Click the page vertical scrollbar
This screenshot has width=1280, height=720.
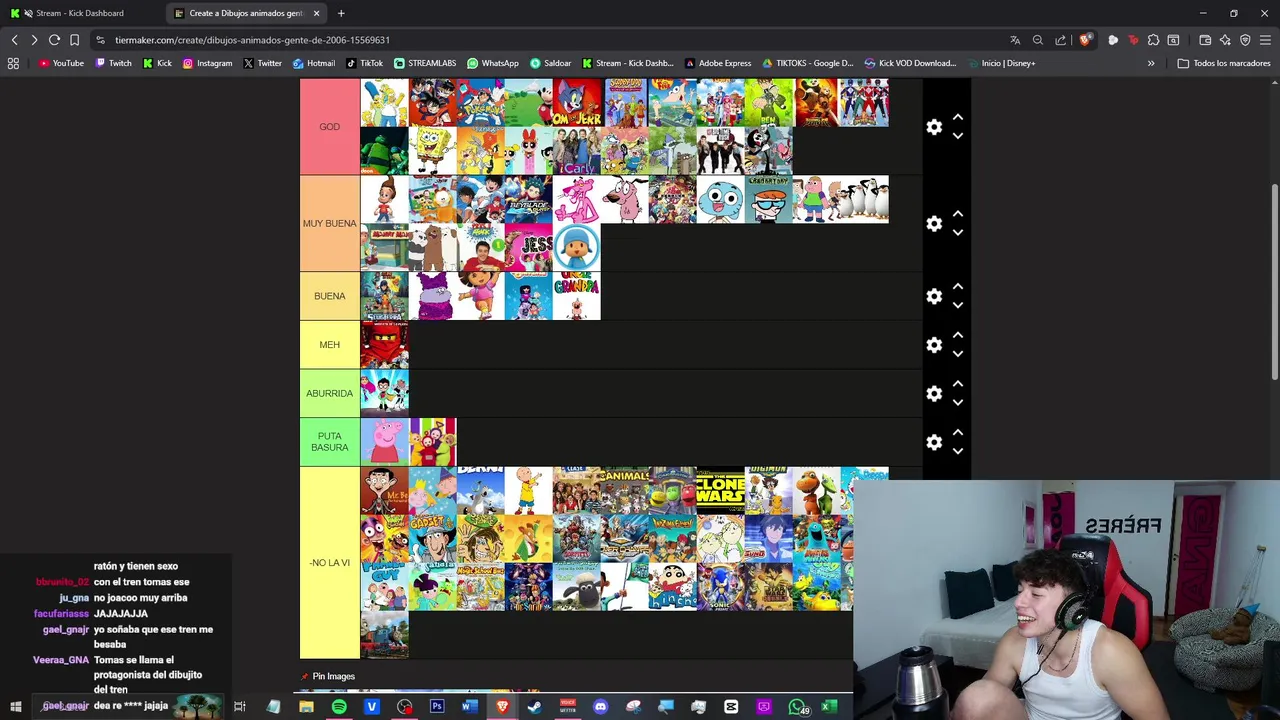(1274, 282)
